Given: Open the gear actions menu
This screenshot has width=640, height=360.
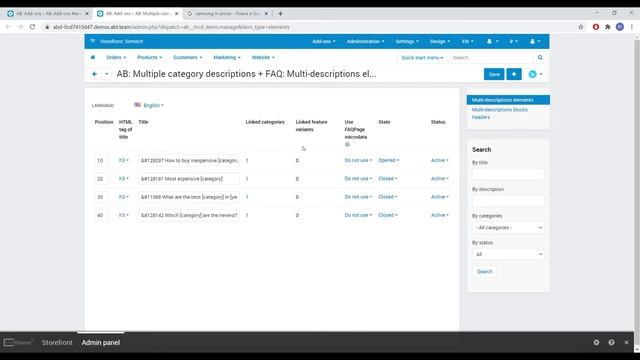Looking at the screenshot, I should click(x=535, y=74).
